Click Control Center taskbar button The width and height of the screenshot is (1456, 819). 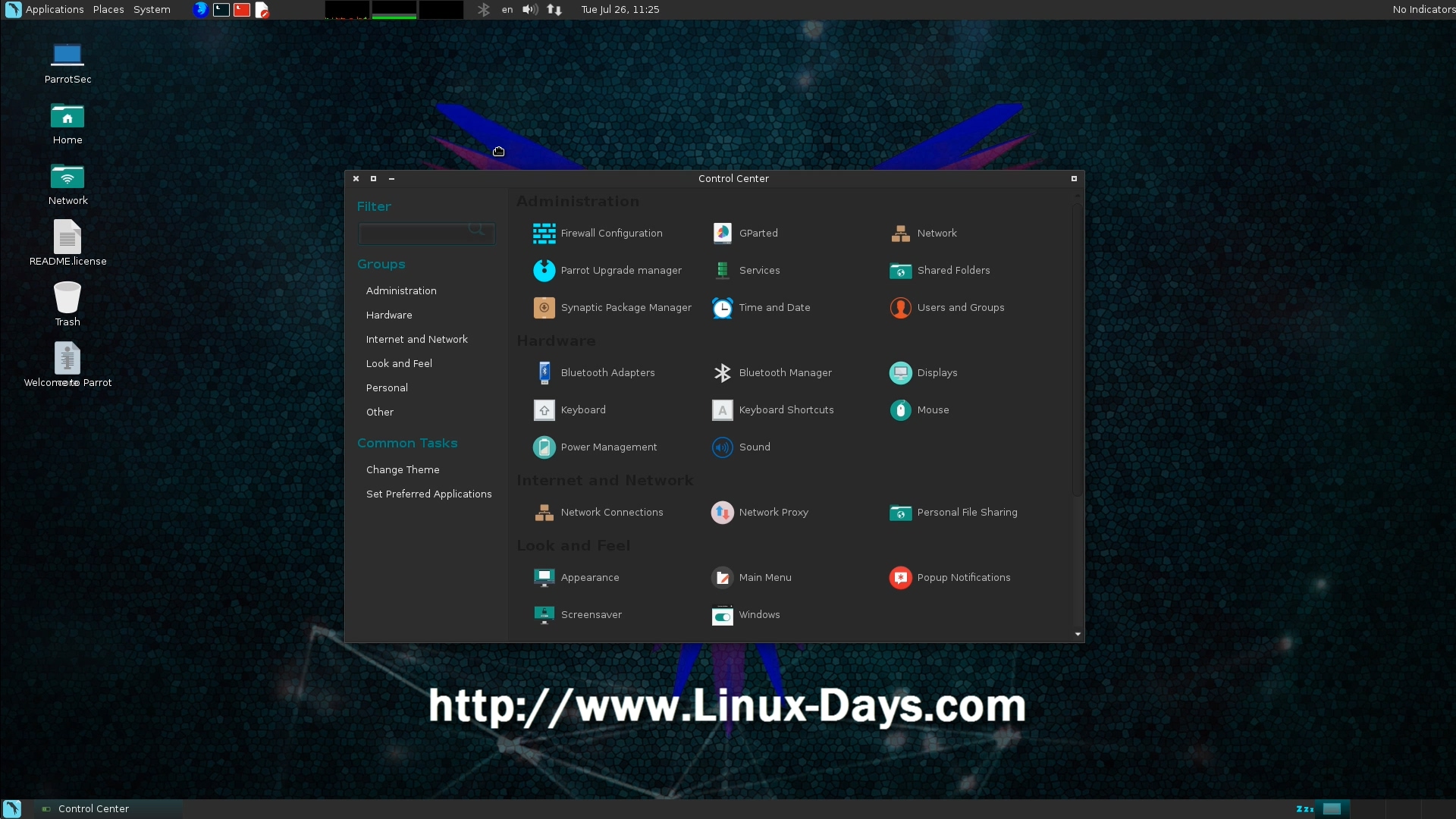click(x=108, y=808)
